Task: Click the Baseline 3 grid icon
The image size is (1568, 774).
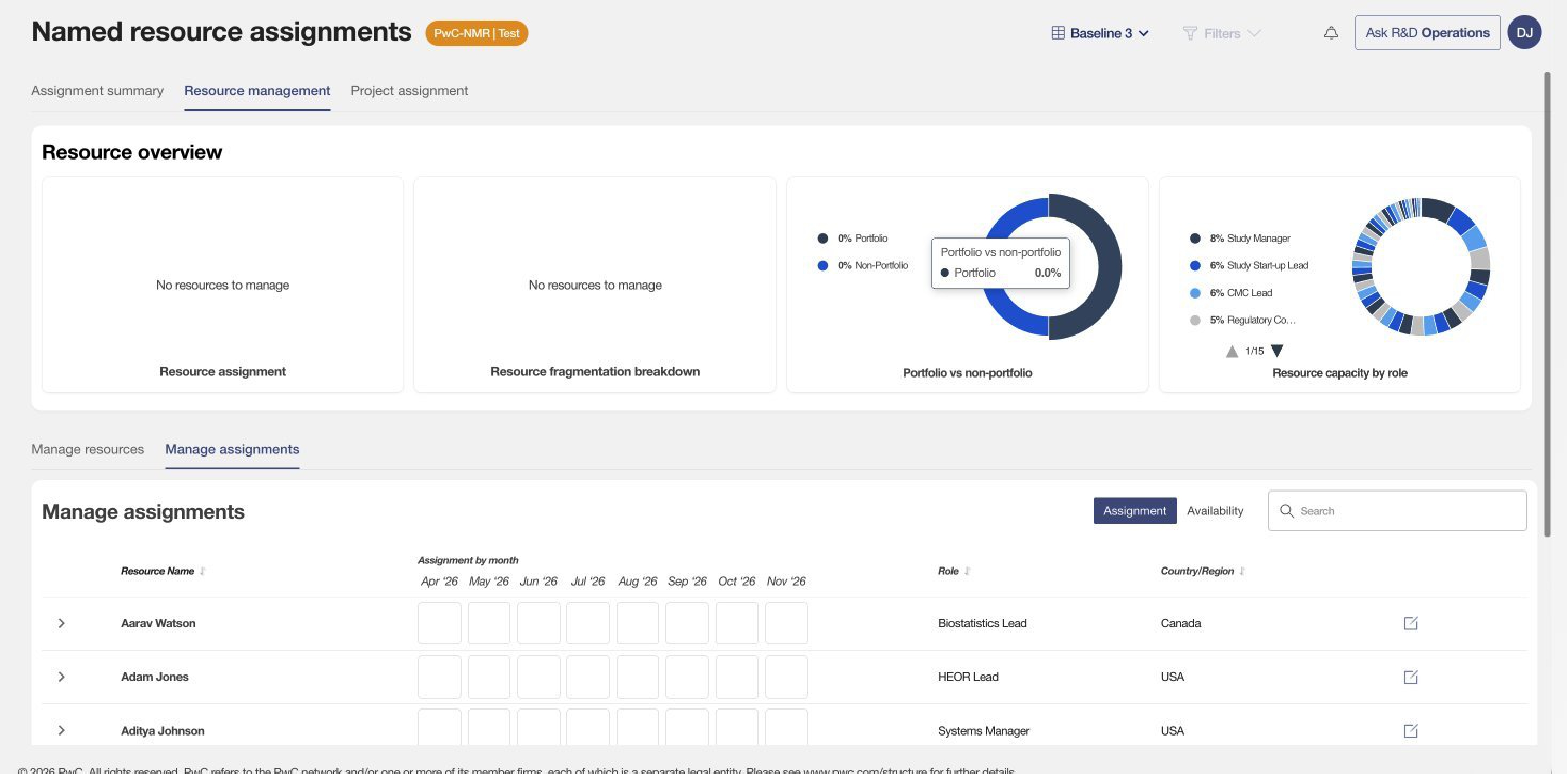Action: [1058, 33]
